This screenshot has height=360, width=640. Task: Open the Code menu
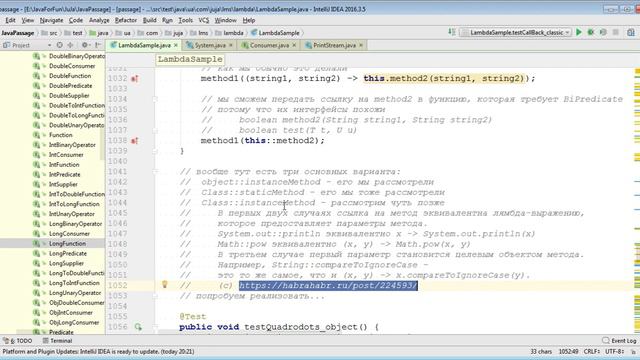coord(76,20)
